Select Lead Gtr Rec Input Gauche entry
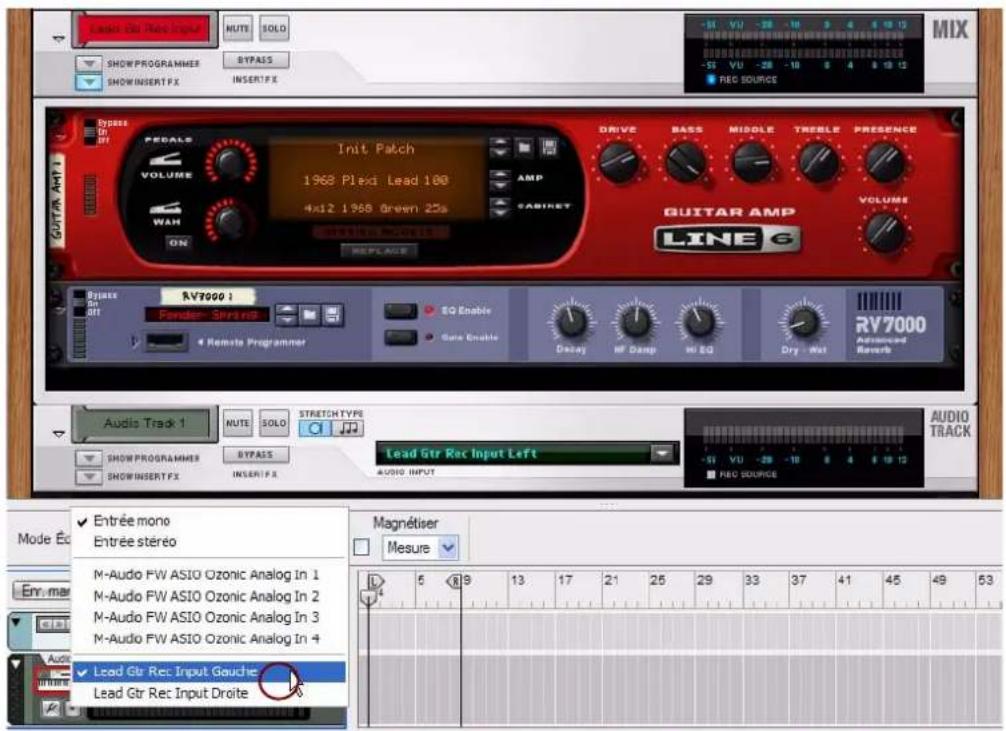 click(209, 672)
